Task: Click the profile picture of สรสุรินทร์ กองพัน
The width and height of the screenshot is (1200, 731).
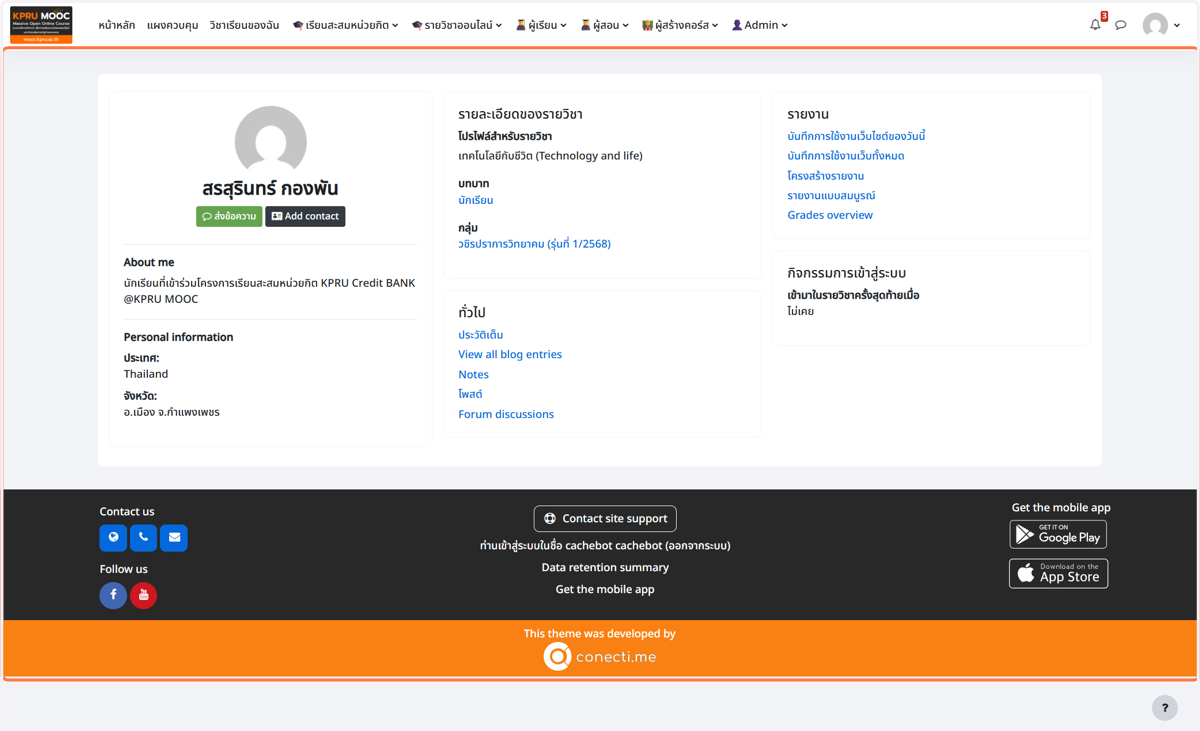Action: [271, 141]
